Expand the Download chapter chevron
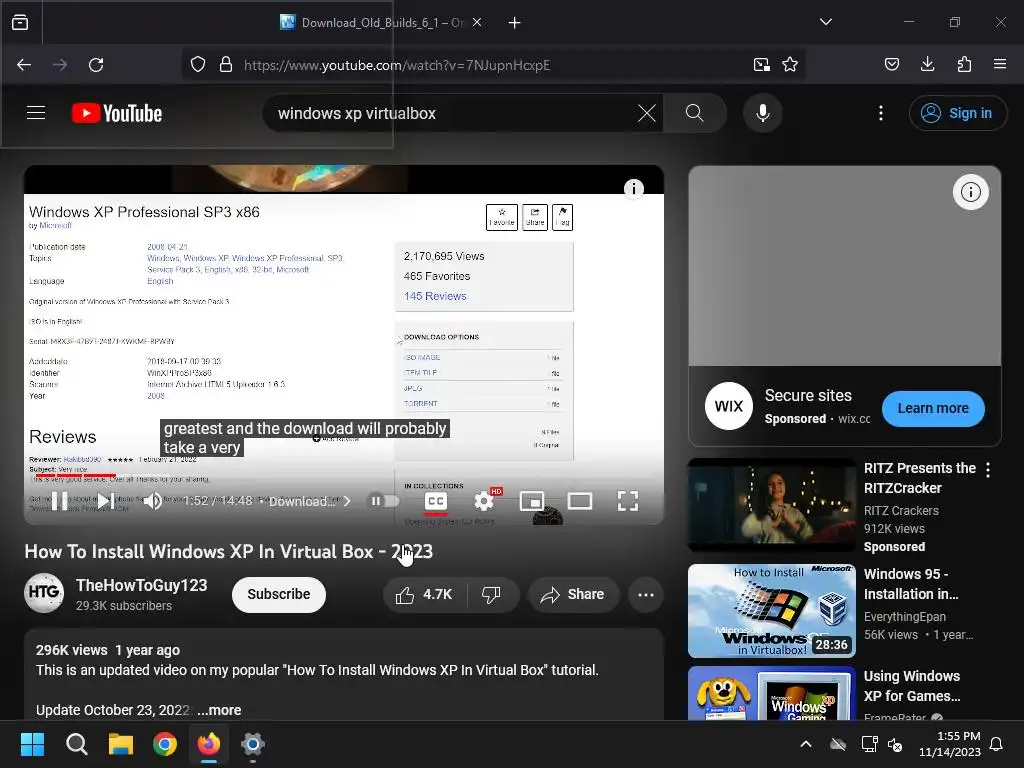Viewport: 1024px width, 768px height. (347, 501)
